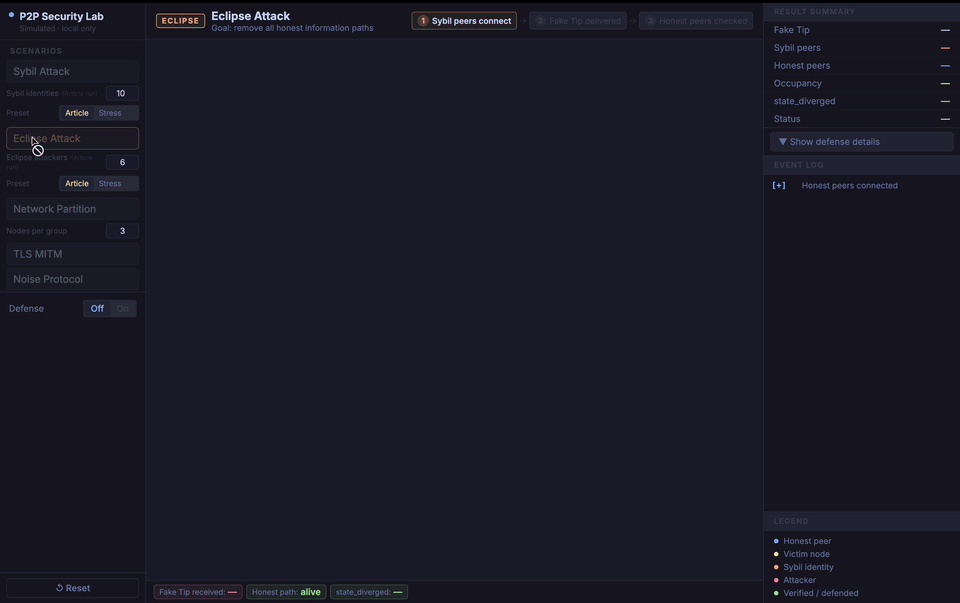Image resolution: width=960 pixels, height=603 pixels.
Task: Click the [+] icon in the event log
Action: 779,185
